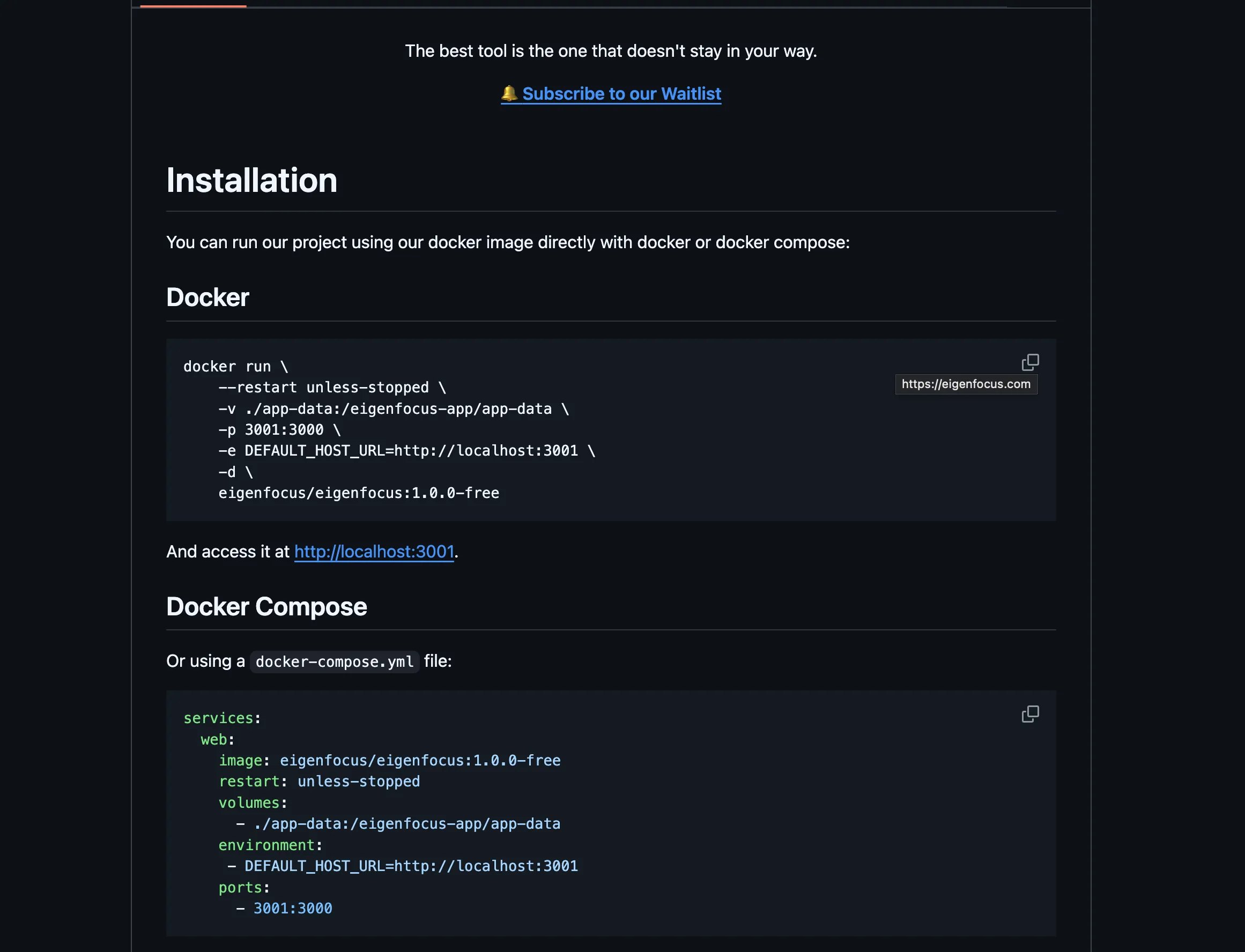Image resolution: width=1245 pixels, height=952 pixels.
Task: Click the 'You can run our project' paragraph
Action: 508,242
